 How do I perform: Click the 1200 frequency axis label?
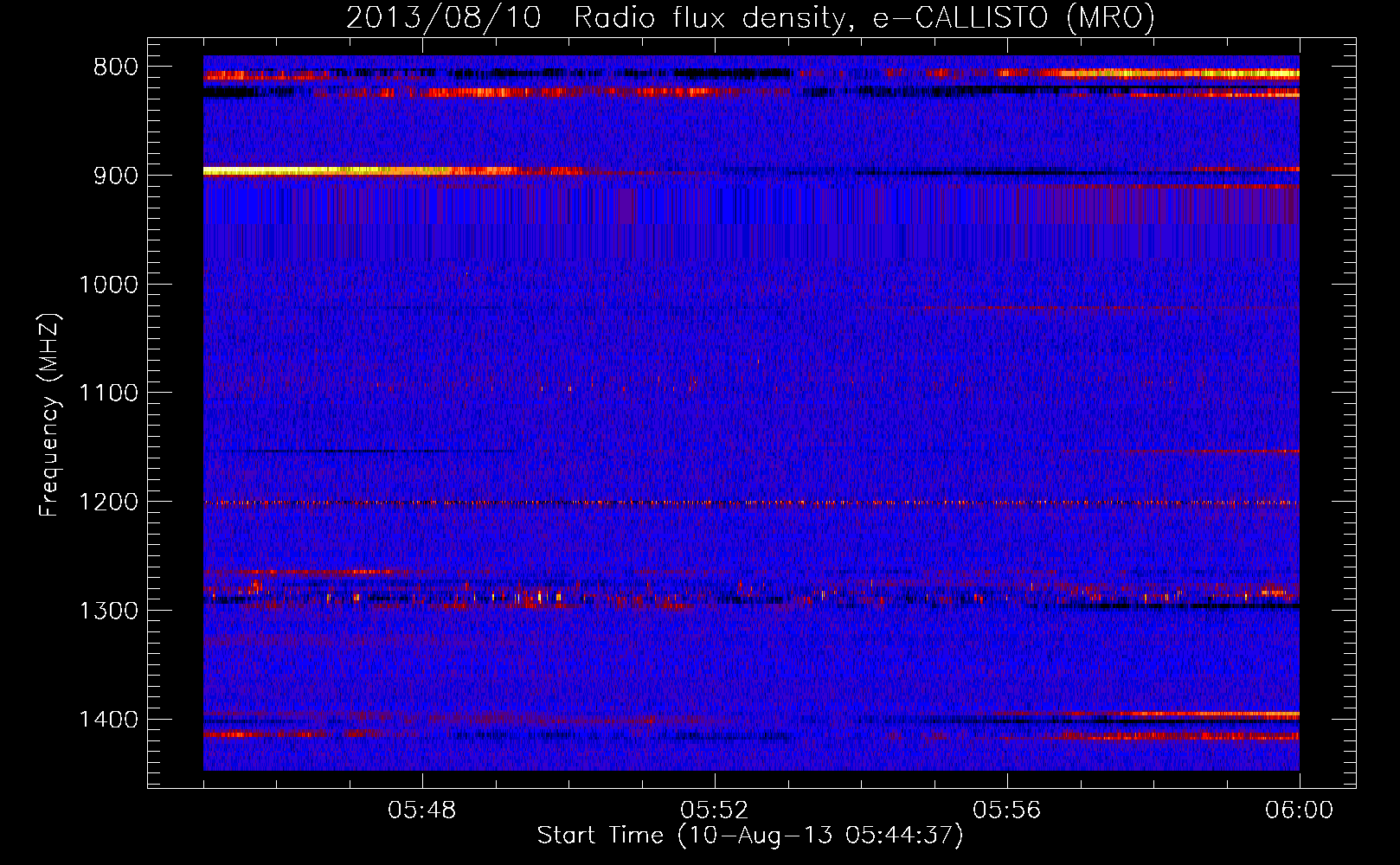[108, 503]
